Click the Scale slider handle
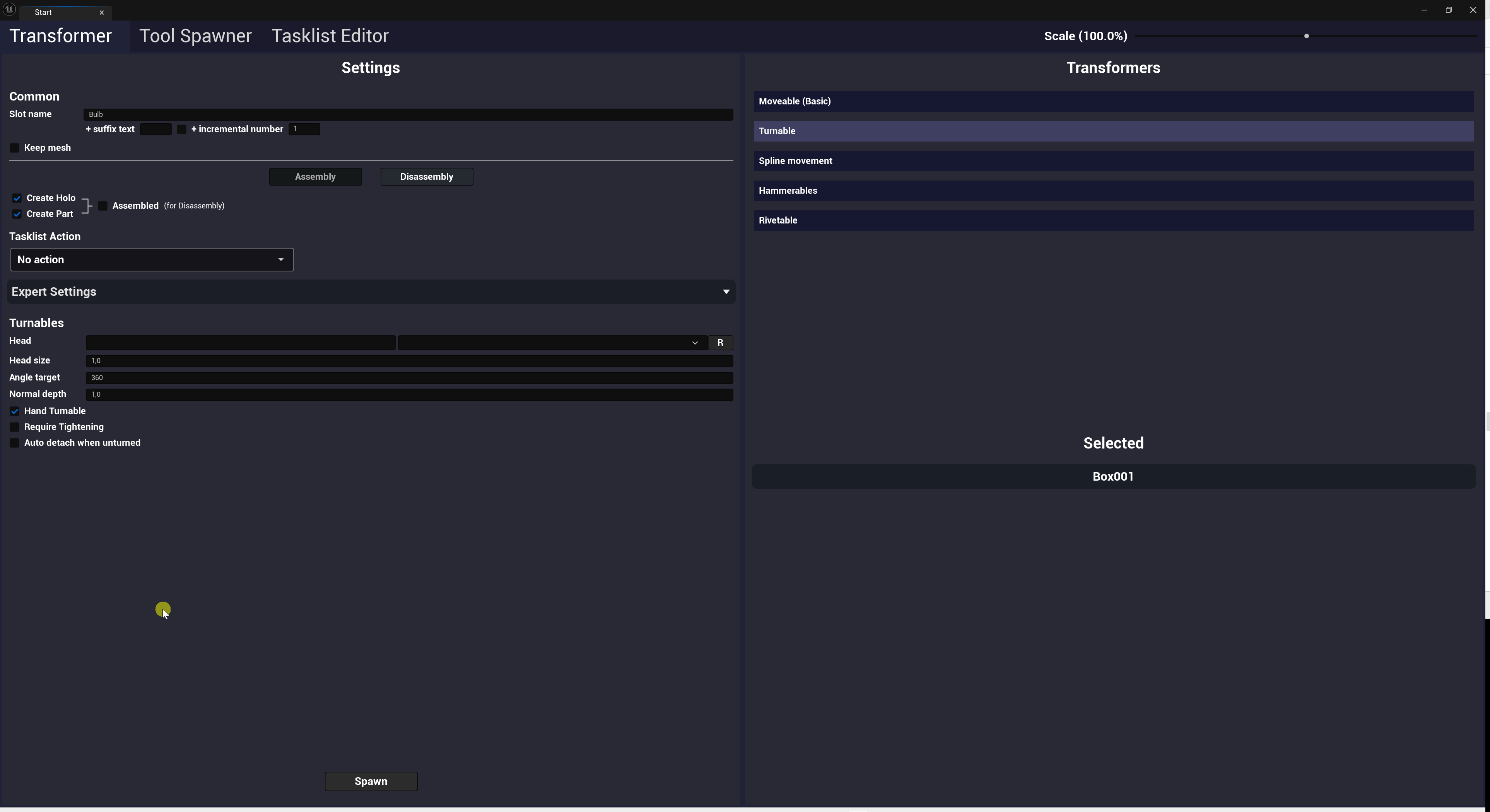Image resolution: width=1490 pixels, height=812 pixels. pyautogui.click(x=1306, y=36)
